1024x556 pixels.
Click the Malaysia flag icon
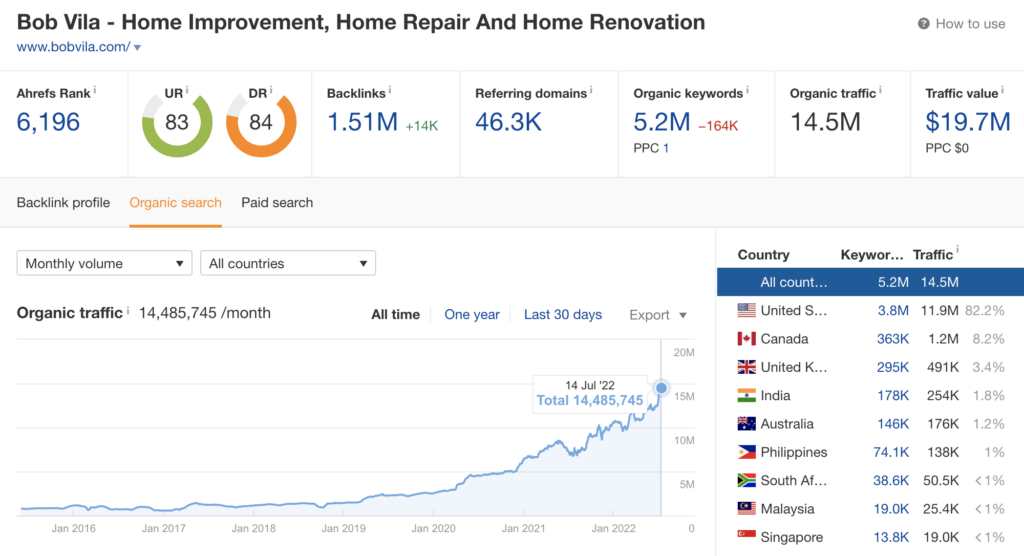(x=746, y=508)
